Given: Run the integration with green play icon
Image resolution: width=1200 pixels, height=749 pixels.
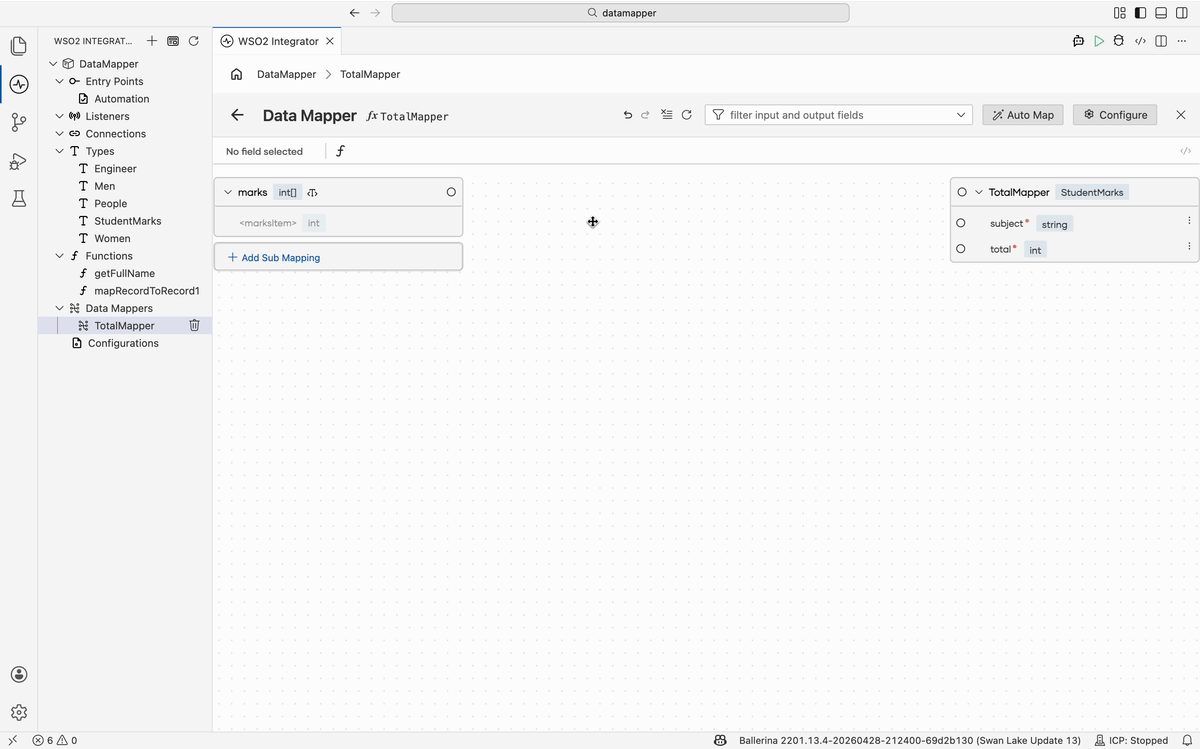Looking at the screenshot, I should (x=1099, y=41).
